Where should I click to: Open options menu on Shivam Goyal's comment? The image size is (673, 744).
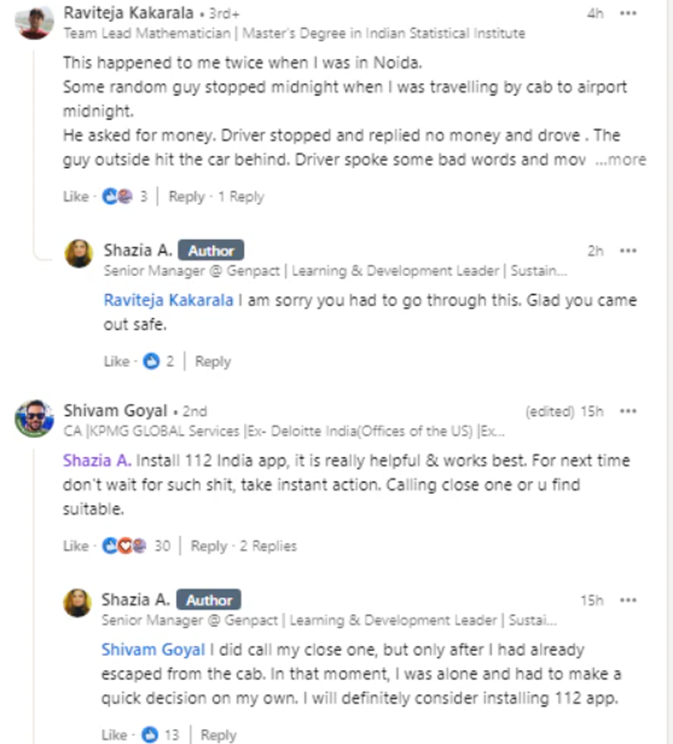628,411
